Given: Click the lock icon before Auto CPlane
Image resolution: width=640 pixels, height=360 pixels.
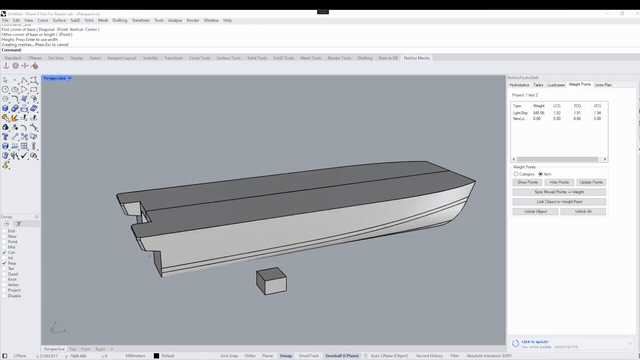Looking at the screenshot, I should 366,356.
